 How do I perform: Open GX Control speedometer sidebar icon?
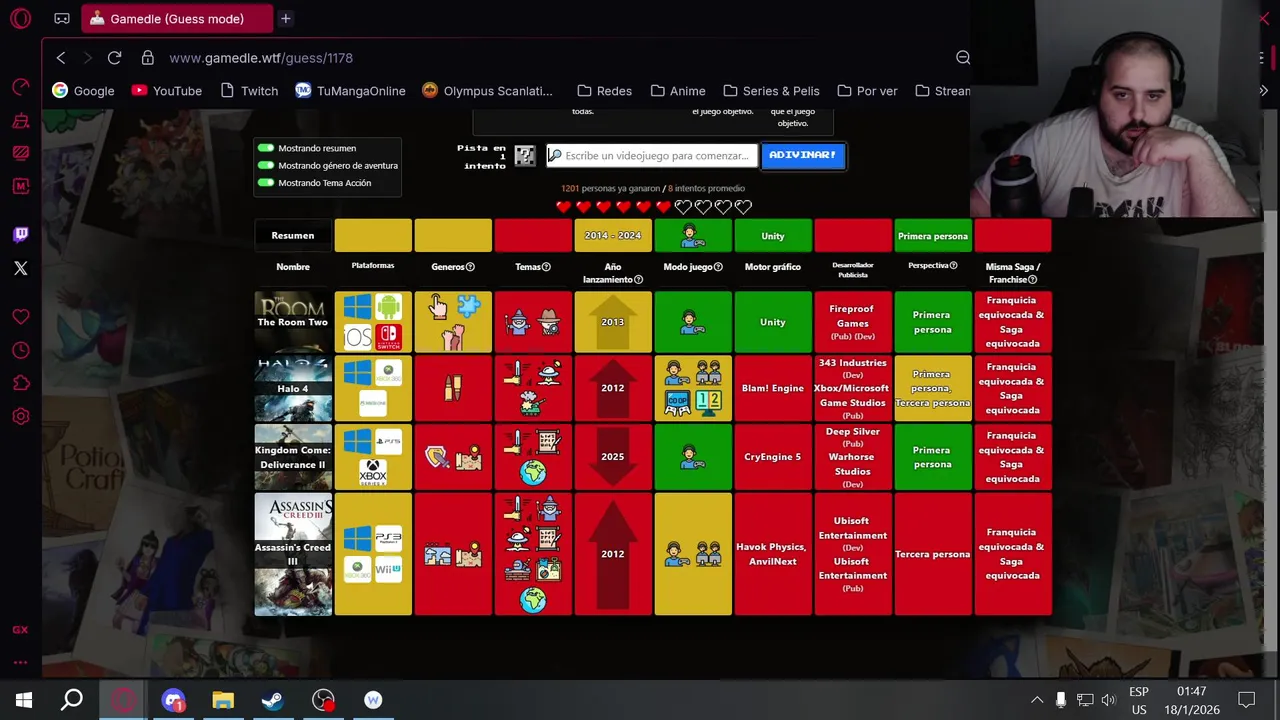[x=20, y=88]
